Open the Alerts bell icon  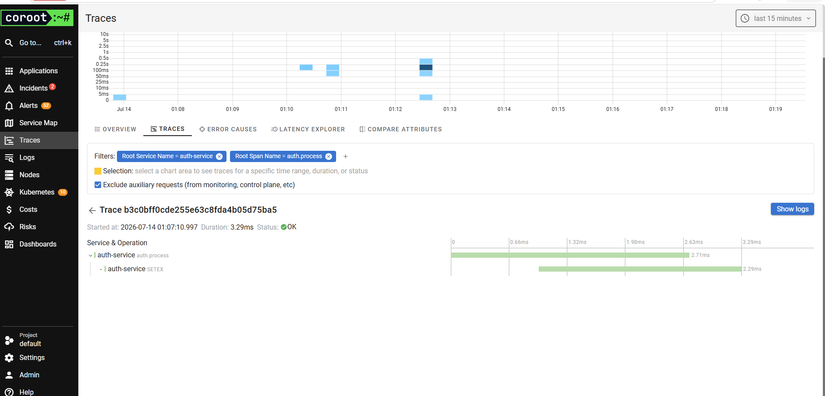(x=9, y=106)
